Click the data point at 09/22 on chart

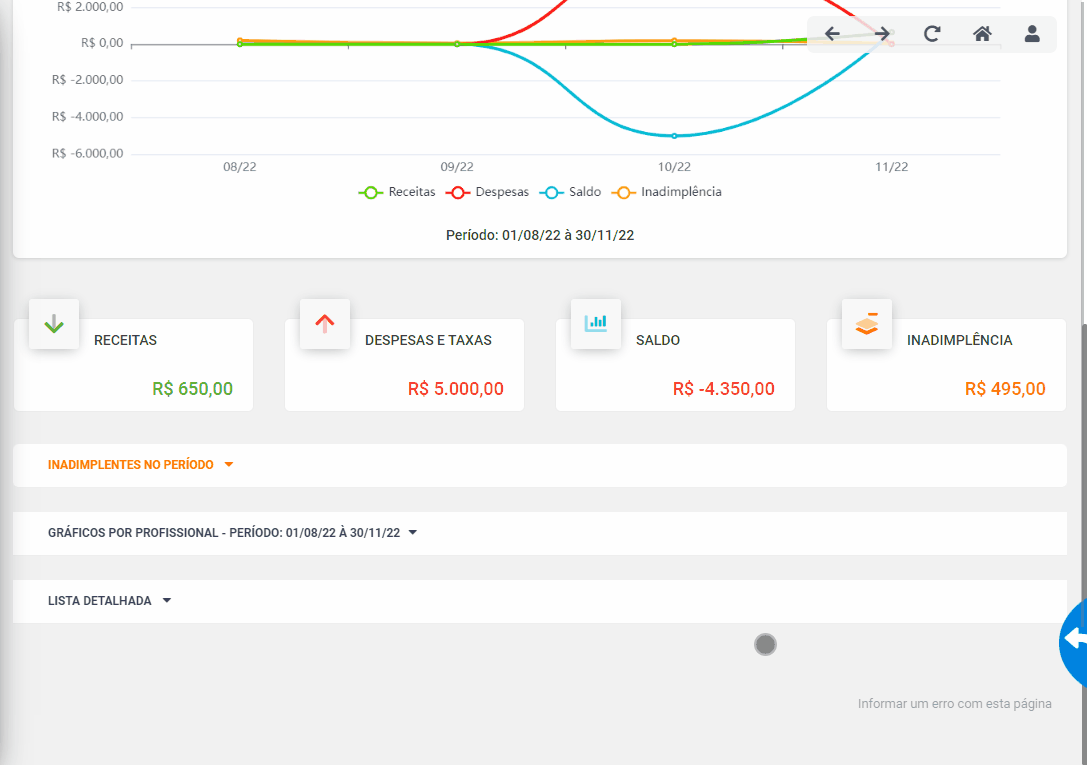(x=457, y=44)
